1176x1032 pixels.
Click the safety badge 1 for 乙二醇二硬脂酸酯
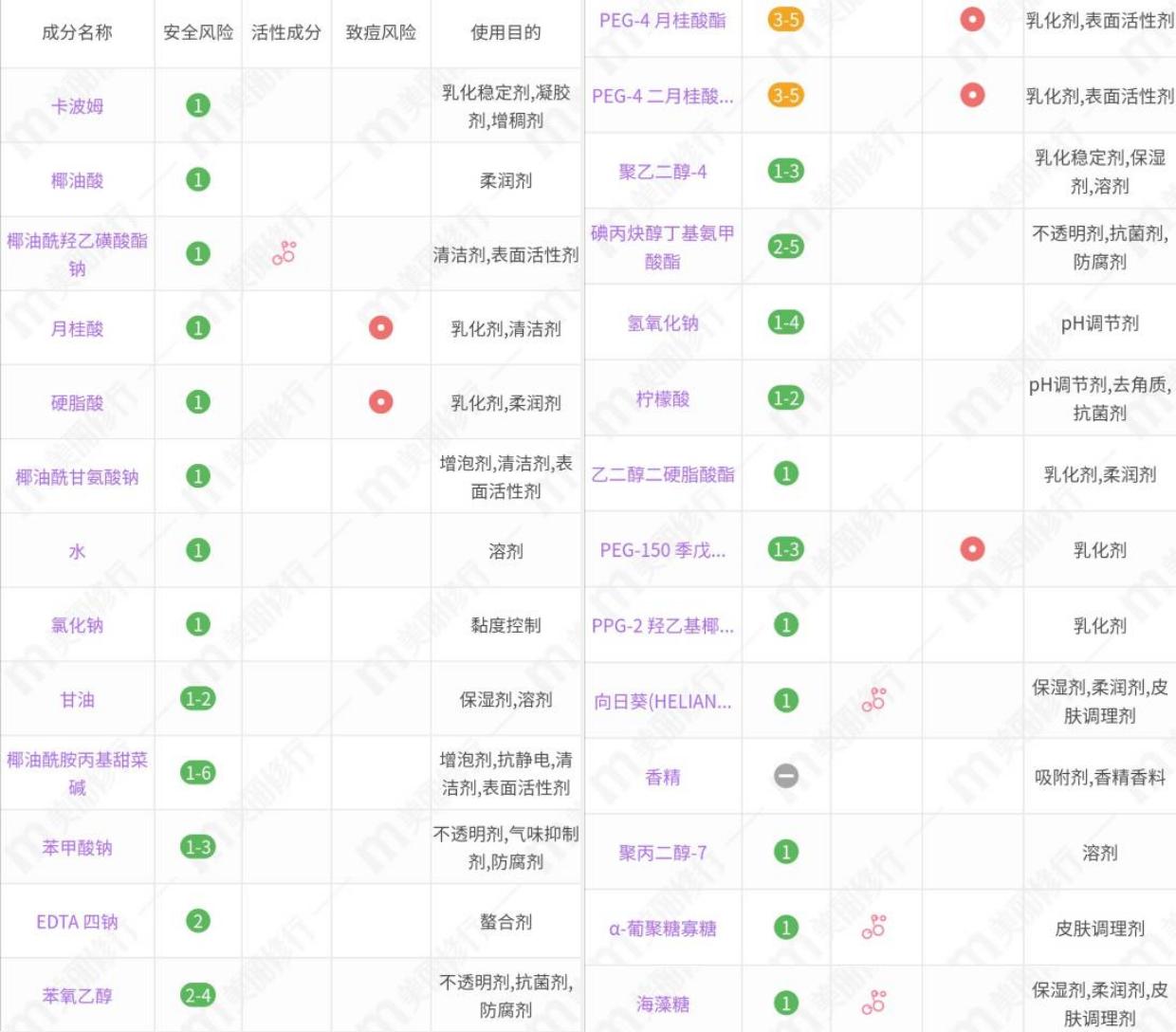click(785, 473)
